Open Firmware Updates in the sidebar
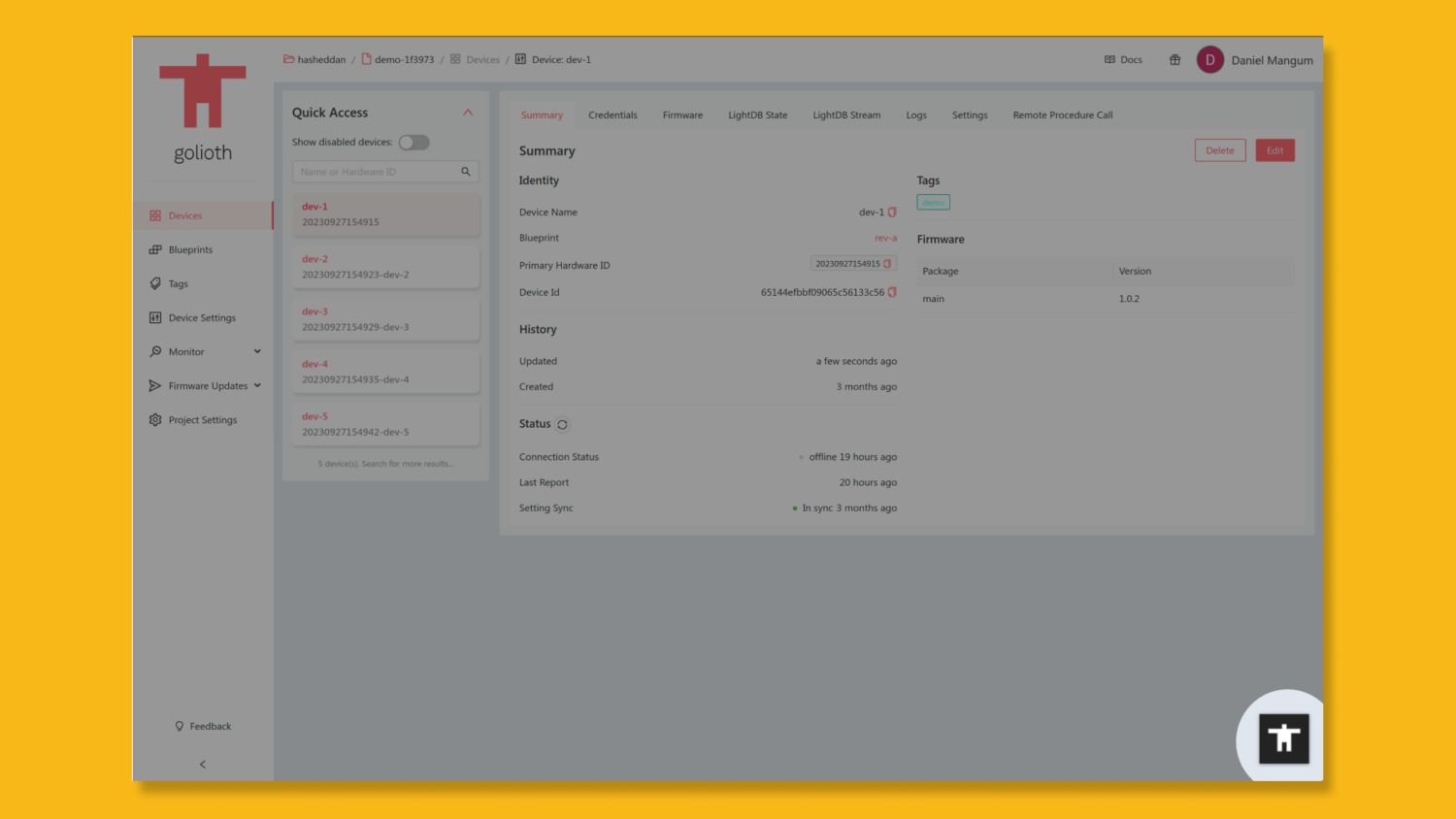The height and width of the screenshot is (819, 1456). [x=208, y=385]
